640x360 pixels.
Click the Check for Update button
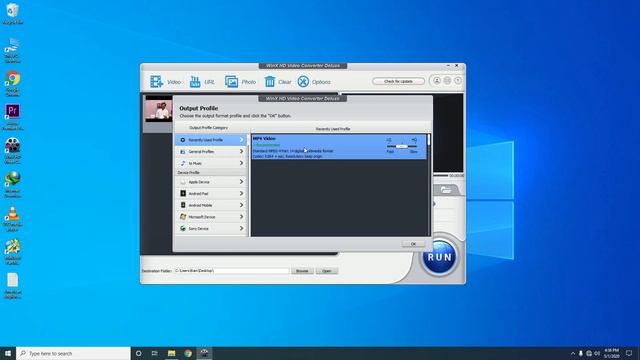(398, 81)
